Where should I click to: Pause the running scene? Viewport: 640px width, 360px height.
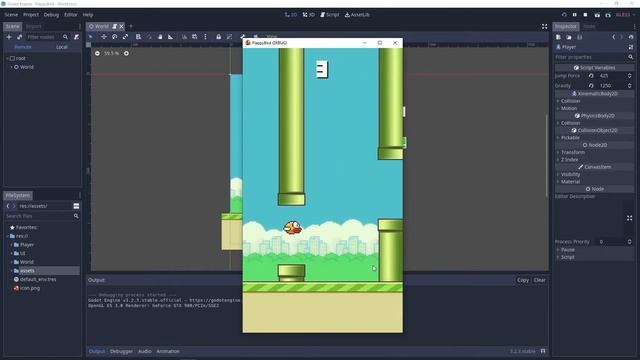575,15
